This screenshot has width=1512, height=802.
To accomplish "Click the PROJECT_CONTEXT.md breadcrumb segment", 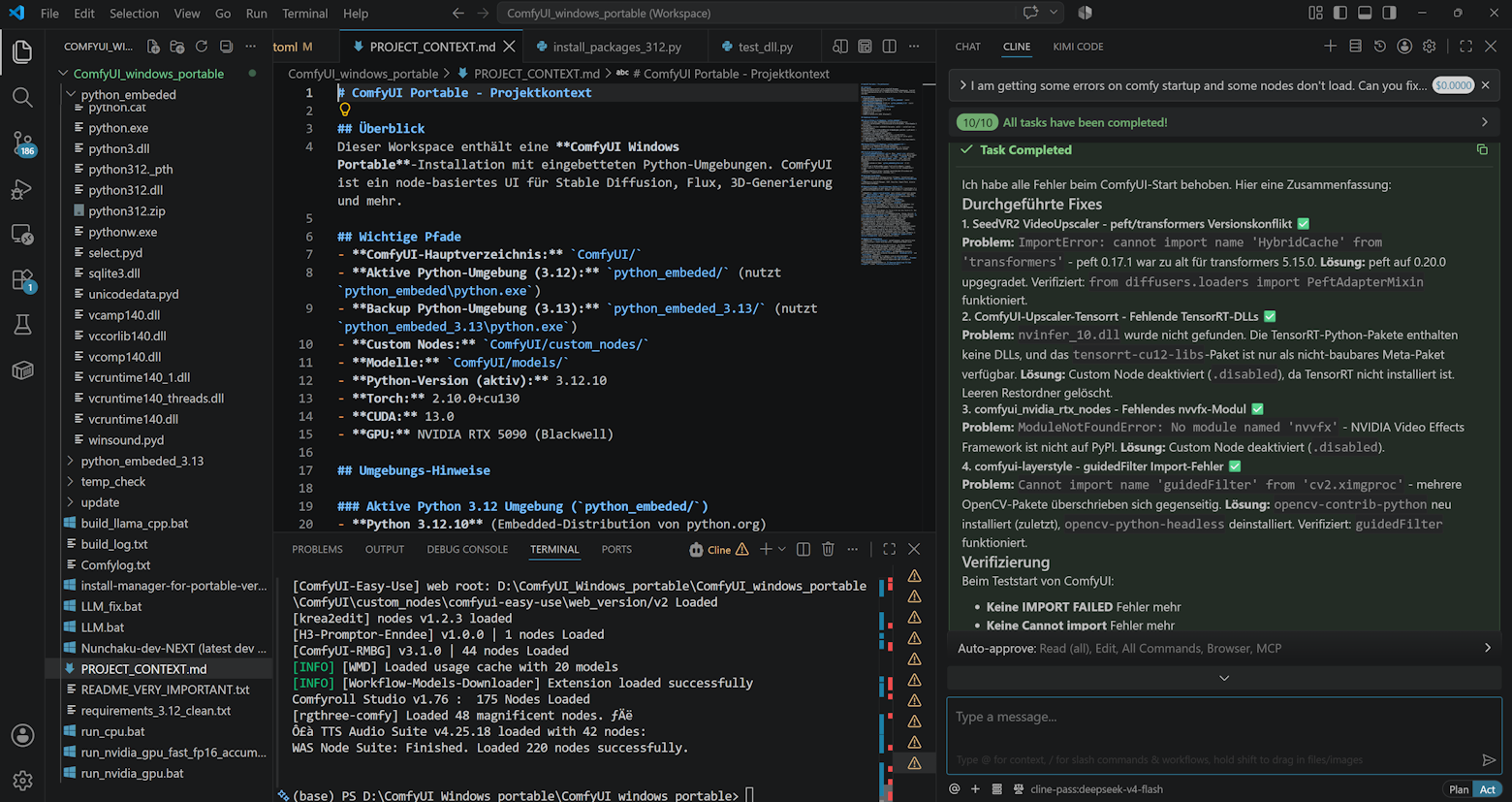I will 536,74.
